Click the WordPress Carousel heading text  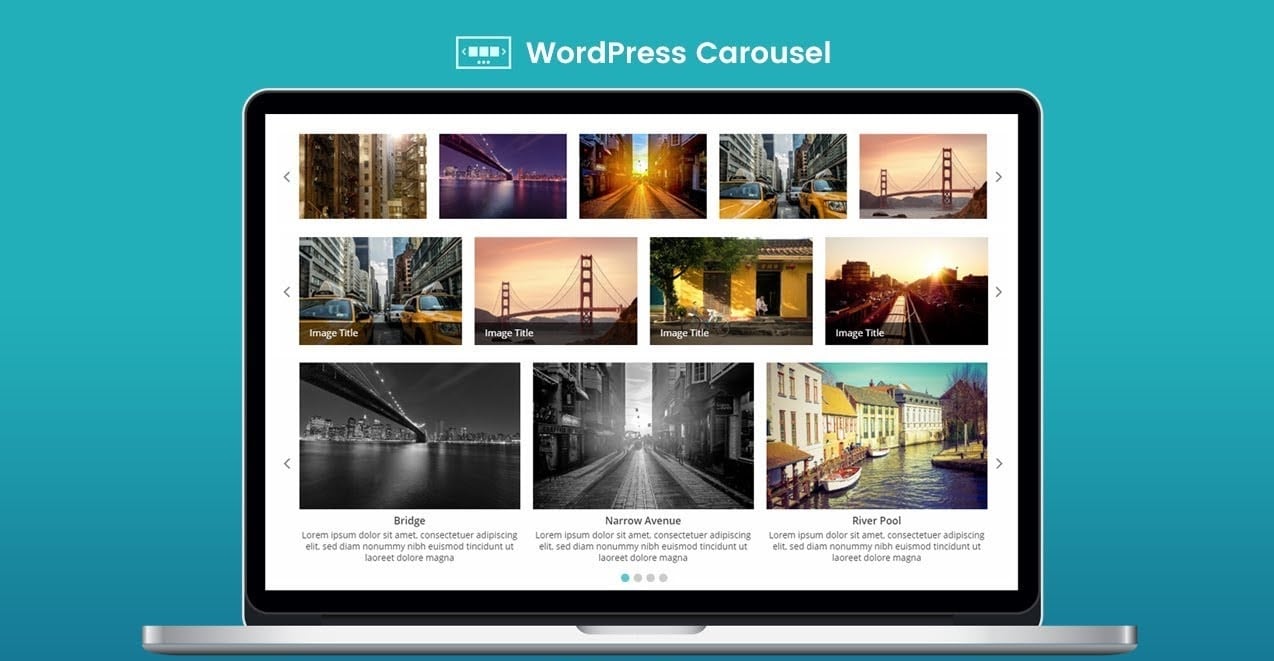pyautogui.click(x=678, y=53)
